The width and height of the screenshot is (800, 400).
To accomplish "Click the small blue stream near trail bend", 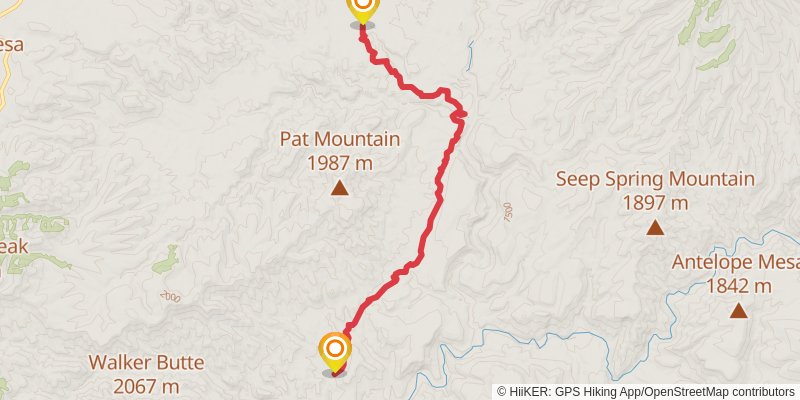I will [x=469, y=55].
